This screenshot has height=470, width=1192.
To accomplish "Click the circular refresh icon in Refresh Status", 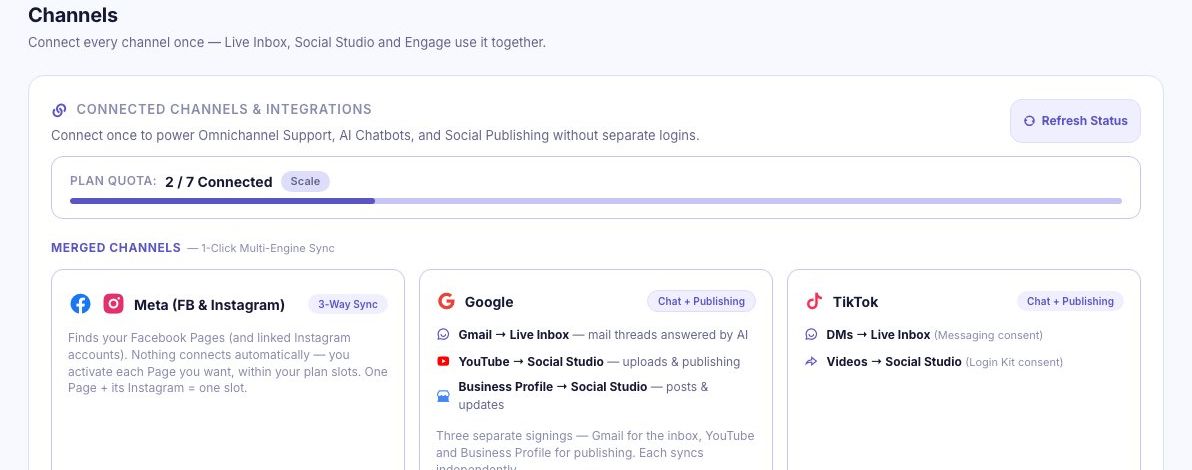I will 1029,121.
